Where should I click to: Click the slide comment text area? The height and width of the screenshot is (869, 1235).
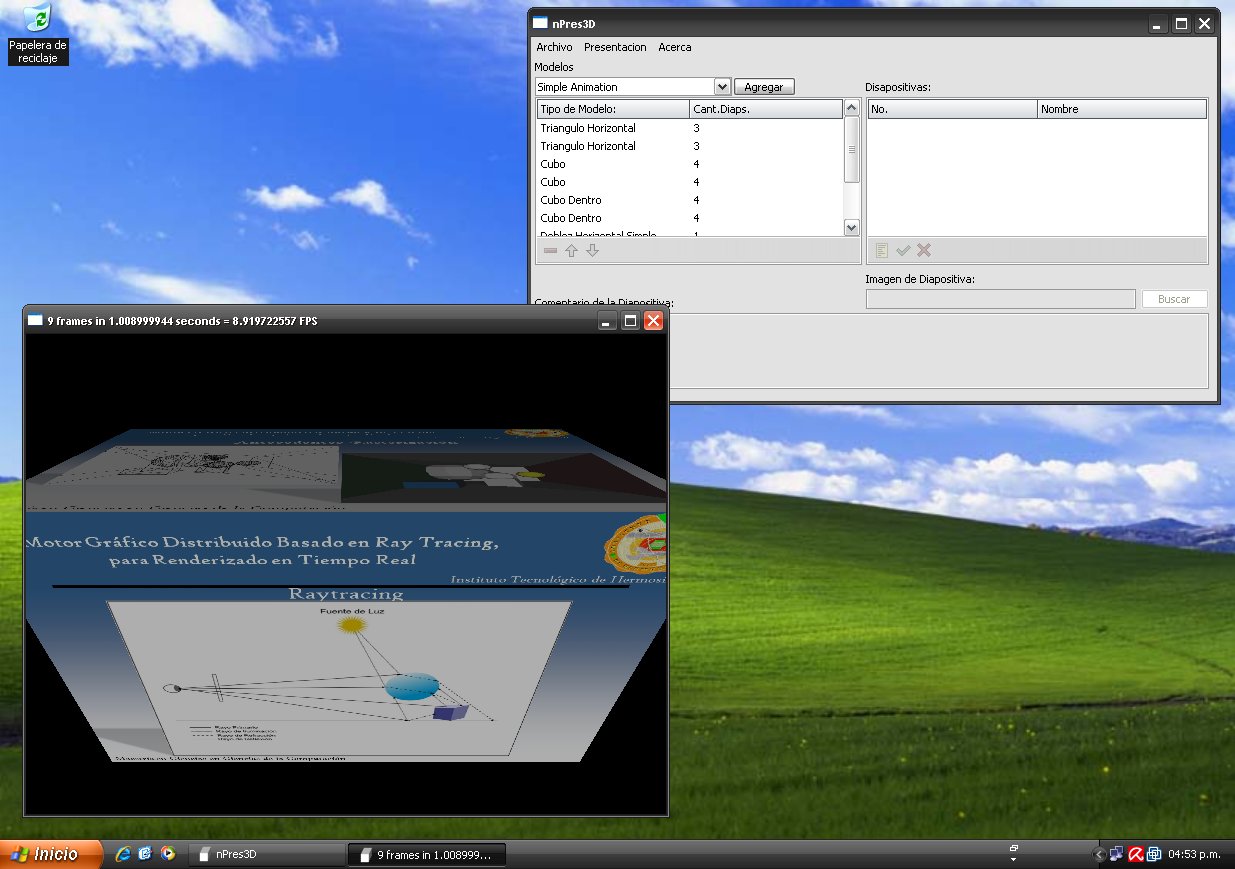[x=940, y=351]
